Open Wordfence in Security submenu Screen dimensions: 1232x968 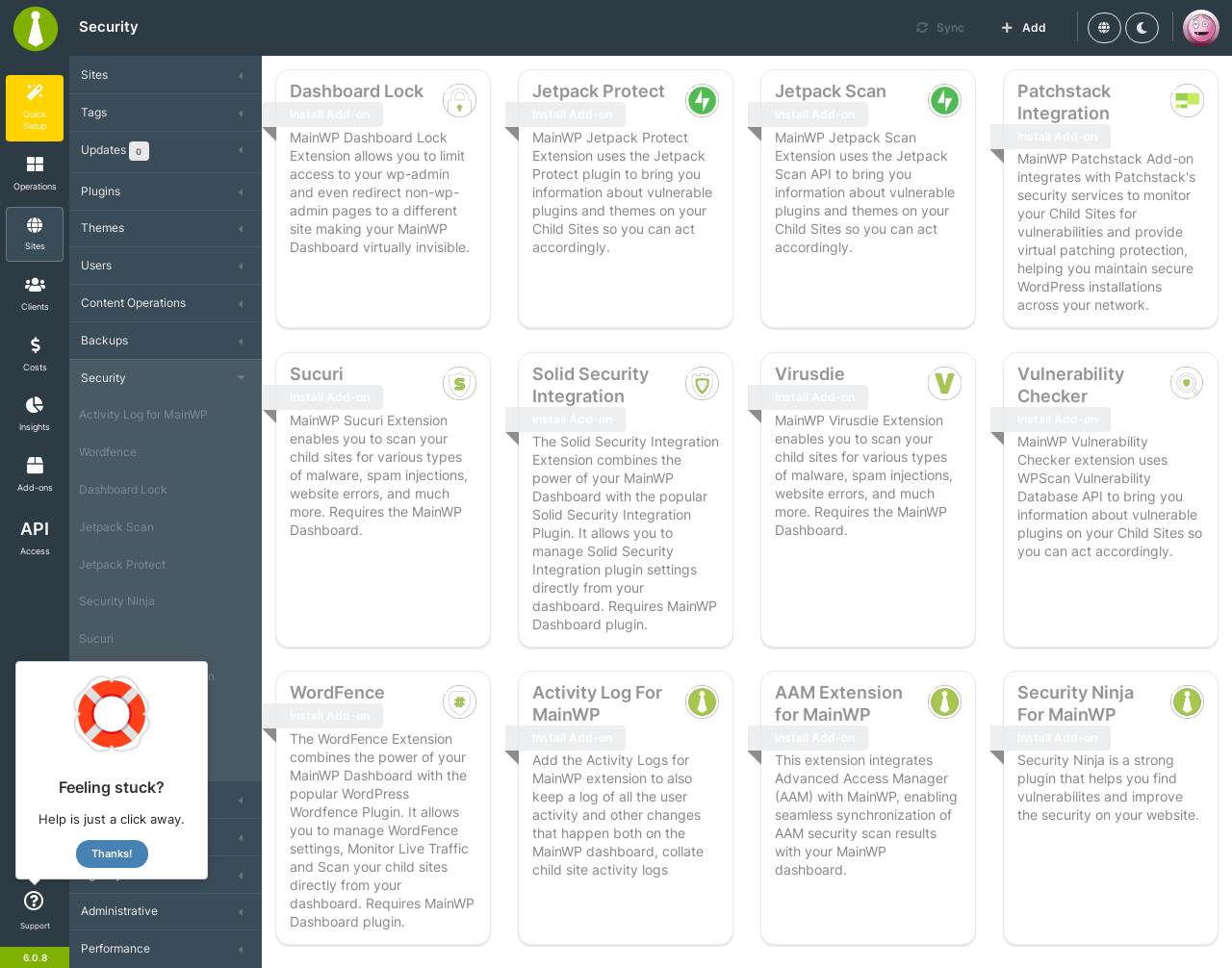click(108, 452)
